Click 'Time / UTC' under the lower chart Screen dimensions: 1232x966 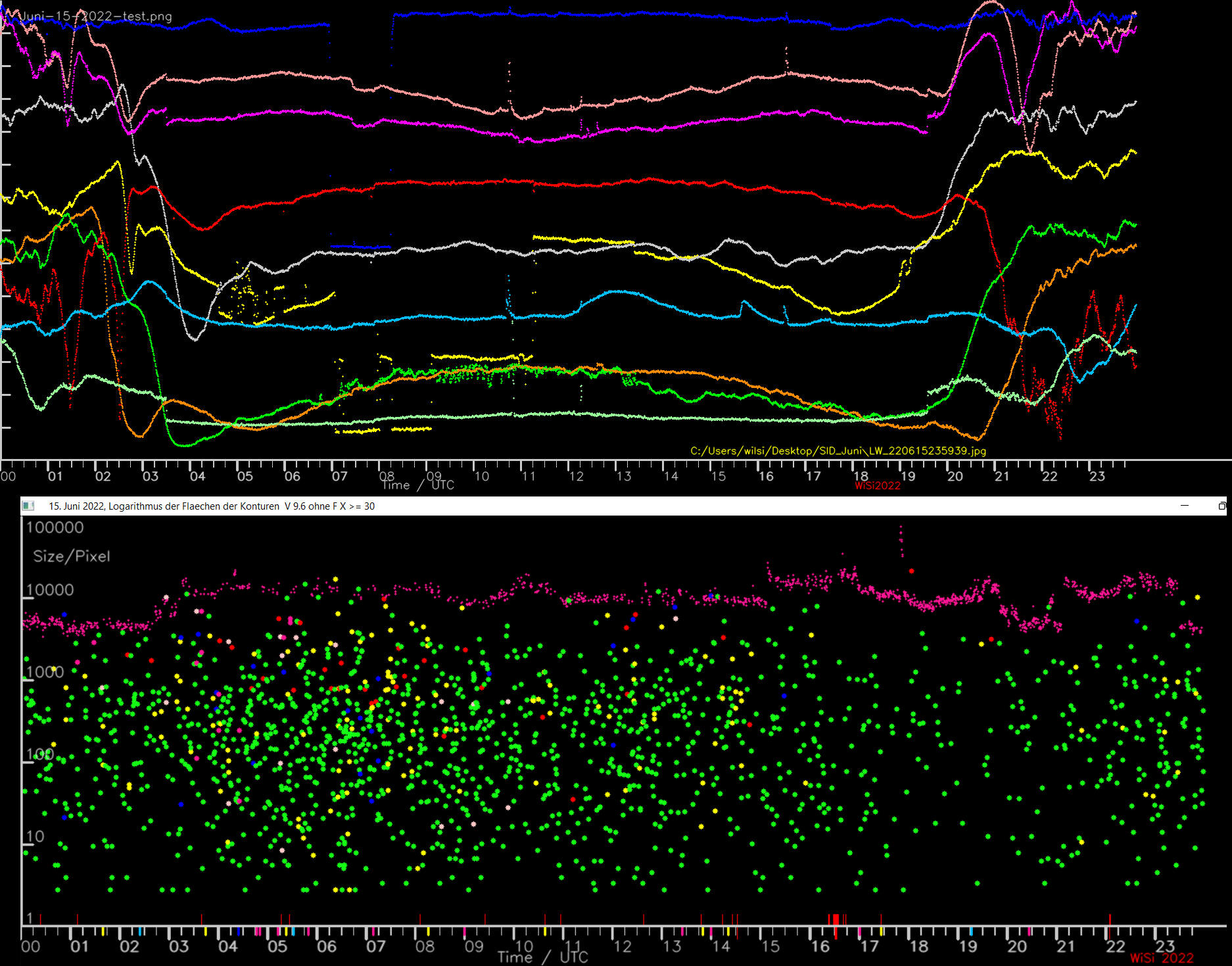542,957
